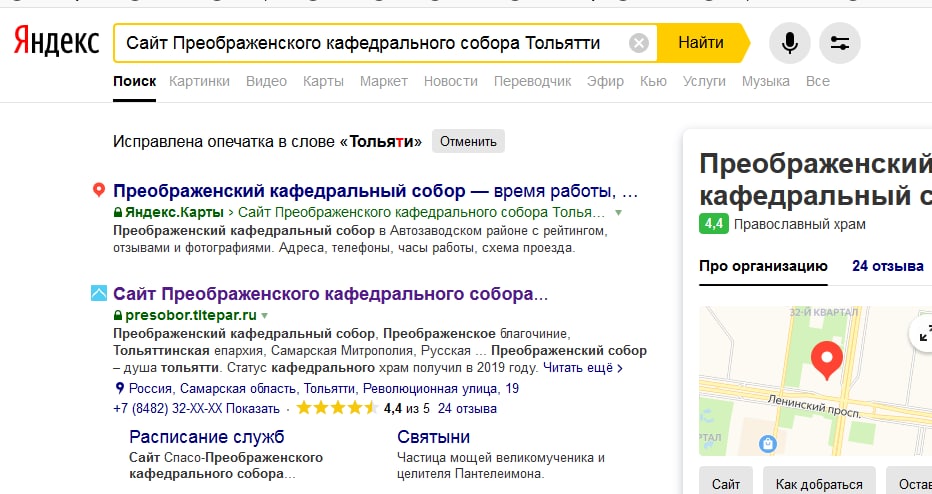Open 24 отзыва link under second result
The width and height of the screenshot is (932, 494).
point(467,409)
